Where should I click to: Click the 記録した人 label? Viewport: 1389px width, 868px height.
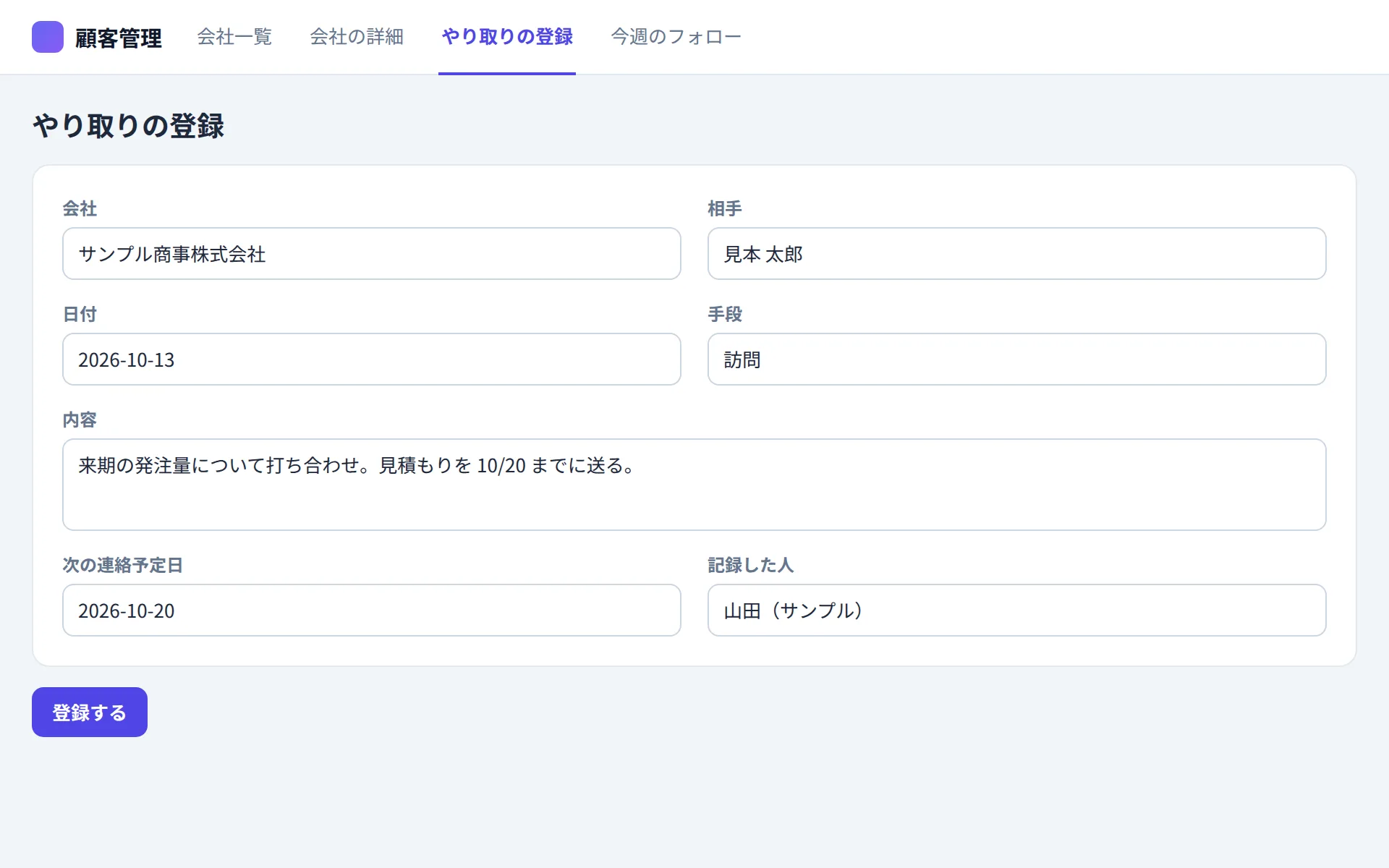tap(751, 566)
